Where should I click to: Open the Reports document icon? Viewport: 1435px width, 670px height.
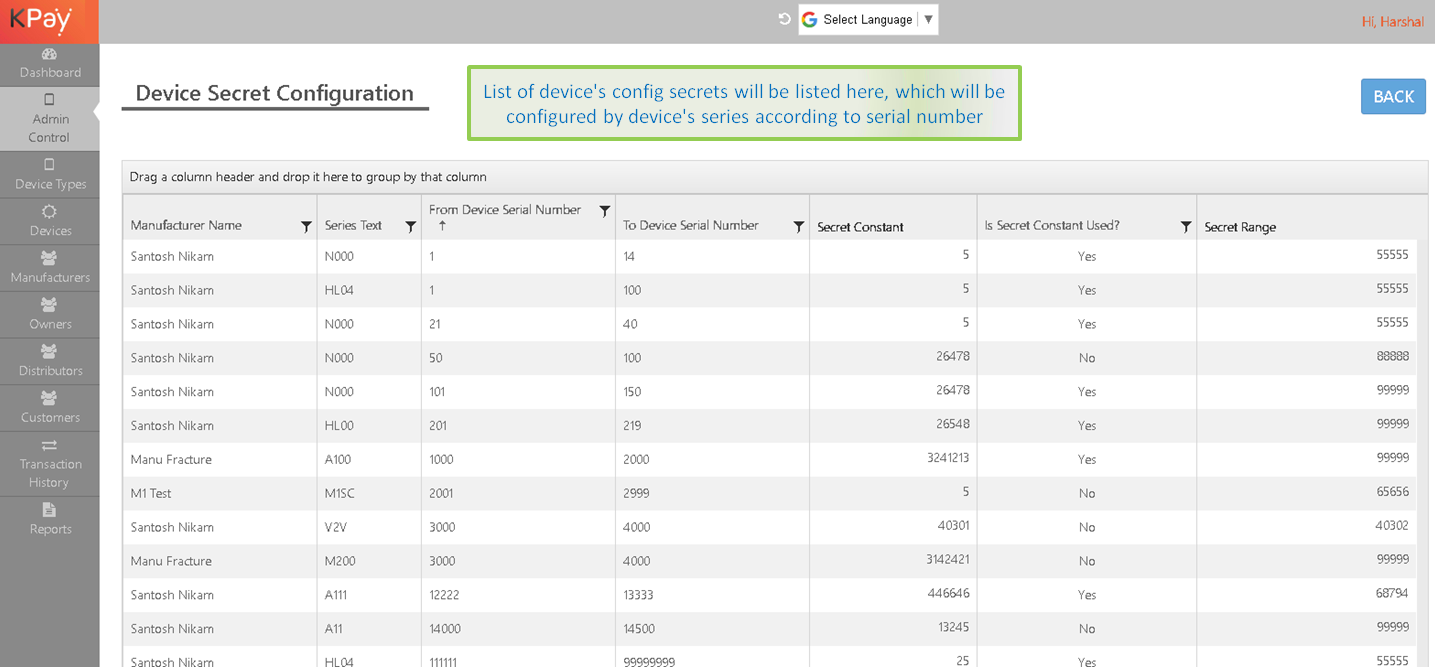click(49, 510)
